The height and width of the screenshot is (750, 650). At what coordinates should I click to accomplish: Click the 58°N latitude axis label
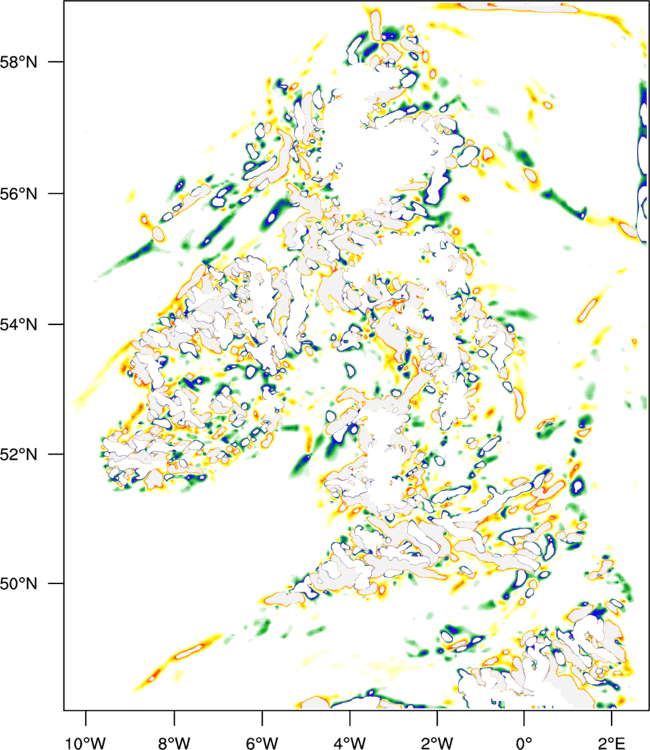pyautogui.click(x=19, y=62)
